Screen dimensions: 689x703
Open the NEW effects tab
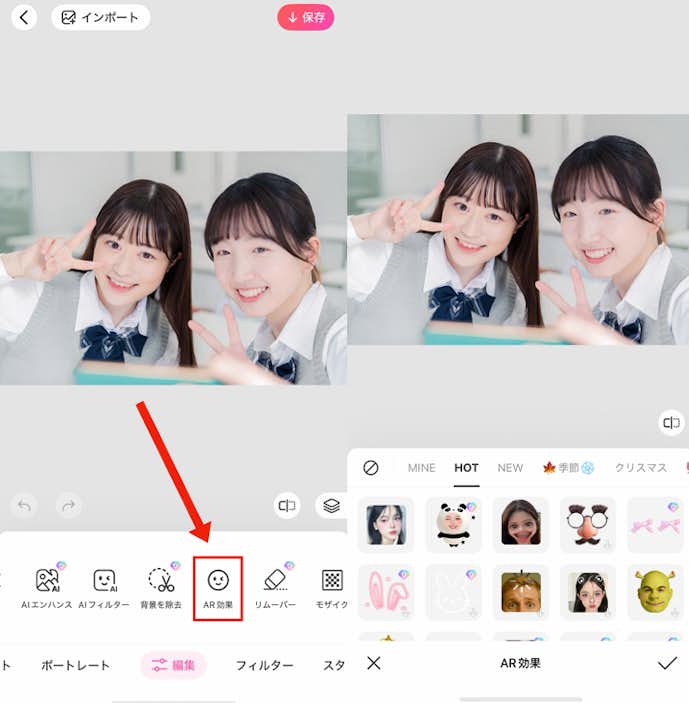pos(510,468)
